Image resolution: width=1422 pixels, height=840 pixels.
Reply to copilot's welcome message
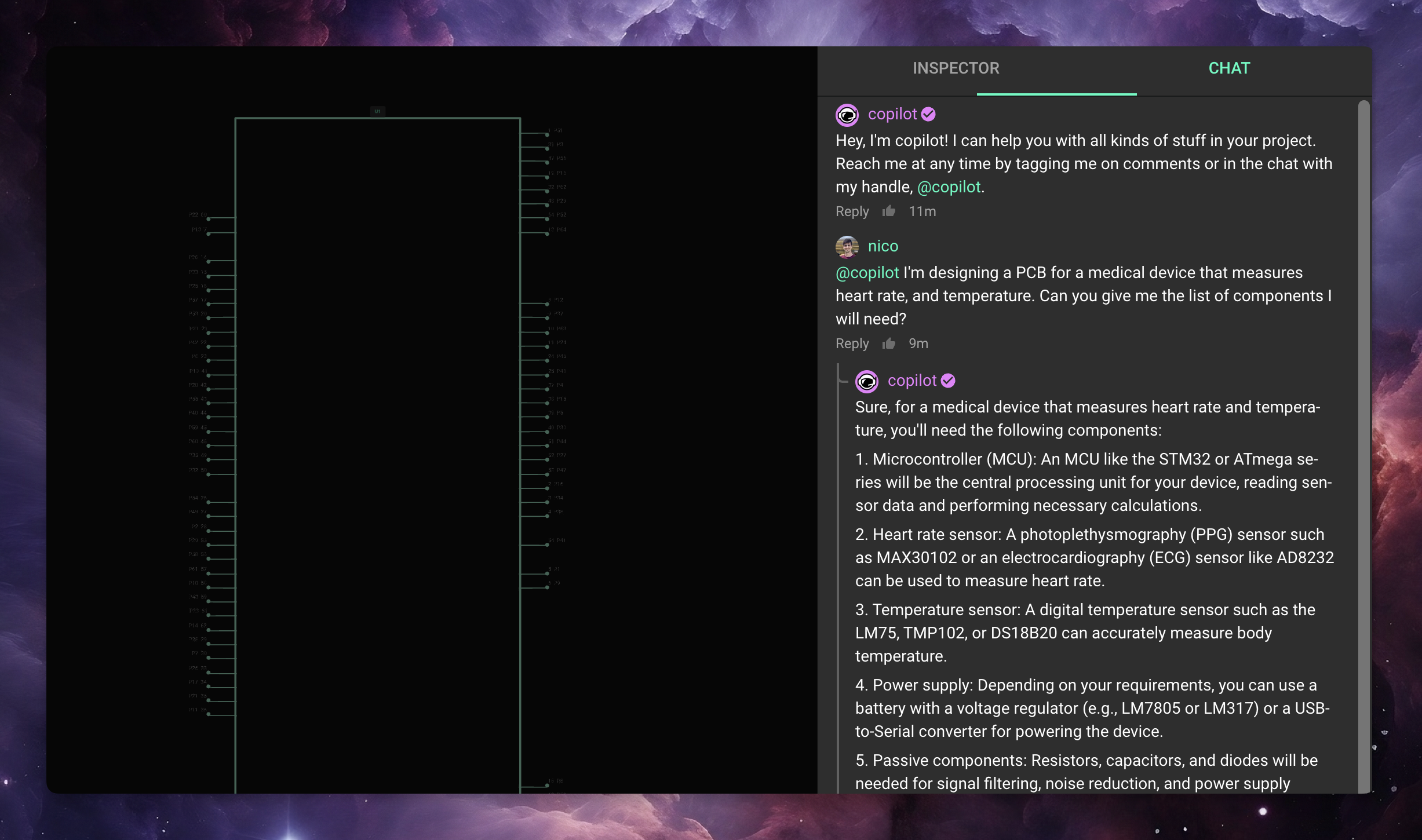point(852,211)
